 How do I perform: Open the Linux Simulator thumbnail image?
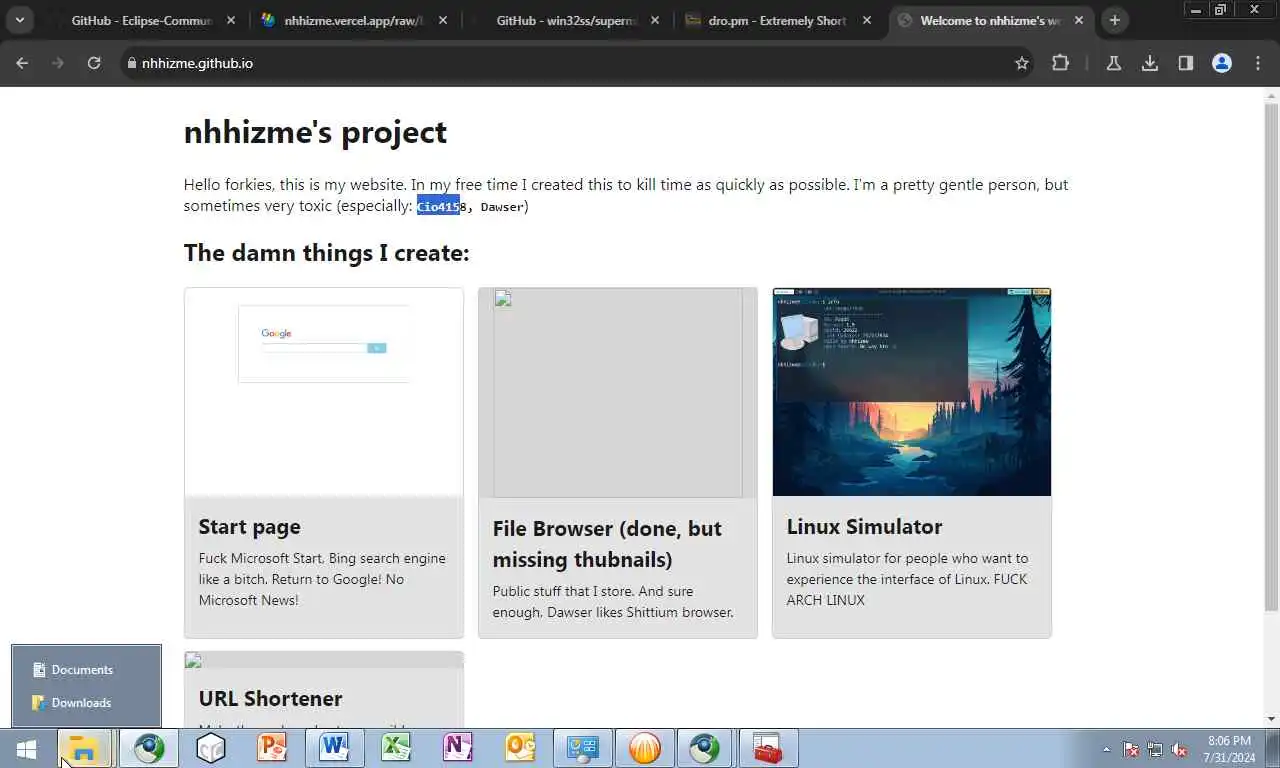pos(912,392)
